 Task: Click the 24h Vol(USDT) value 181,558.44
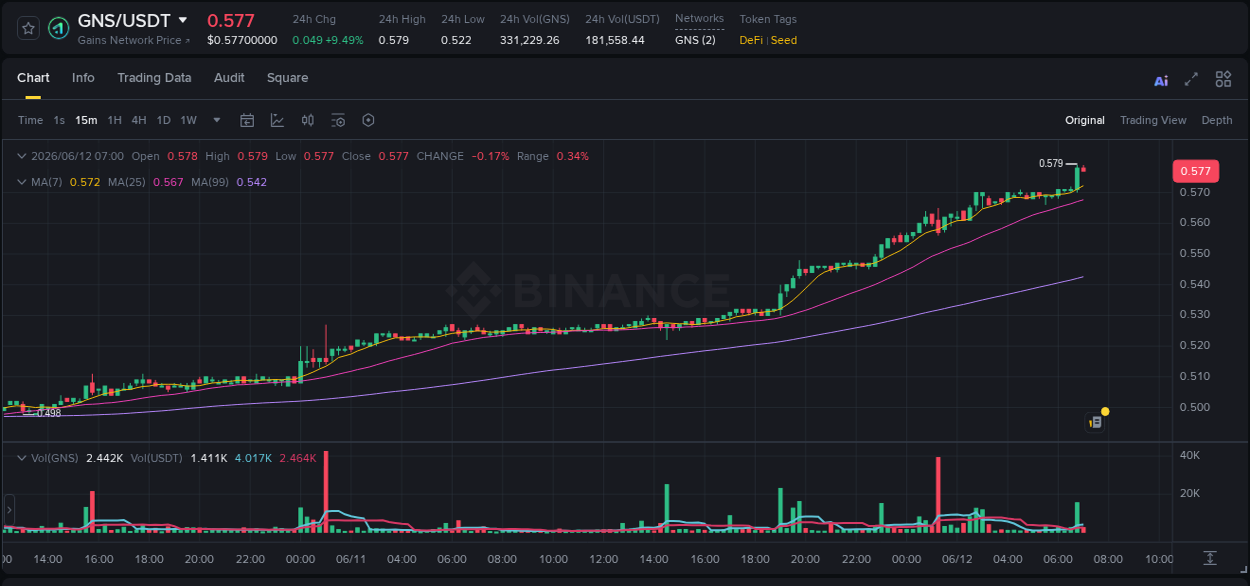(x=615, y=40)
